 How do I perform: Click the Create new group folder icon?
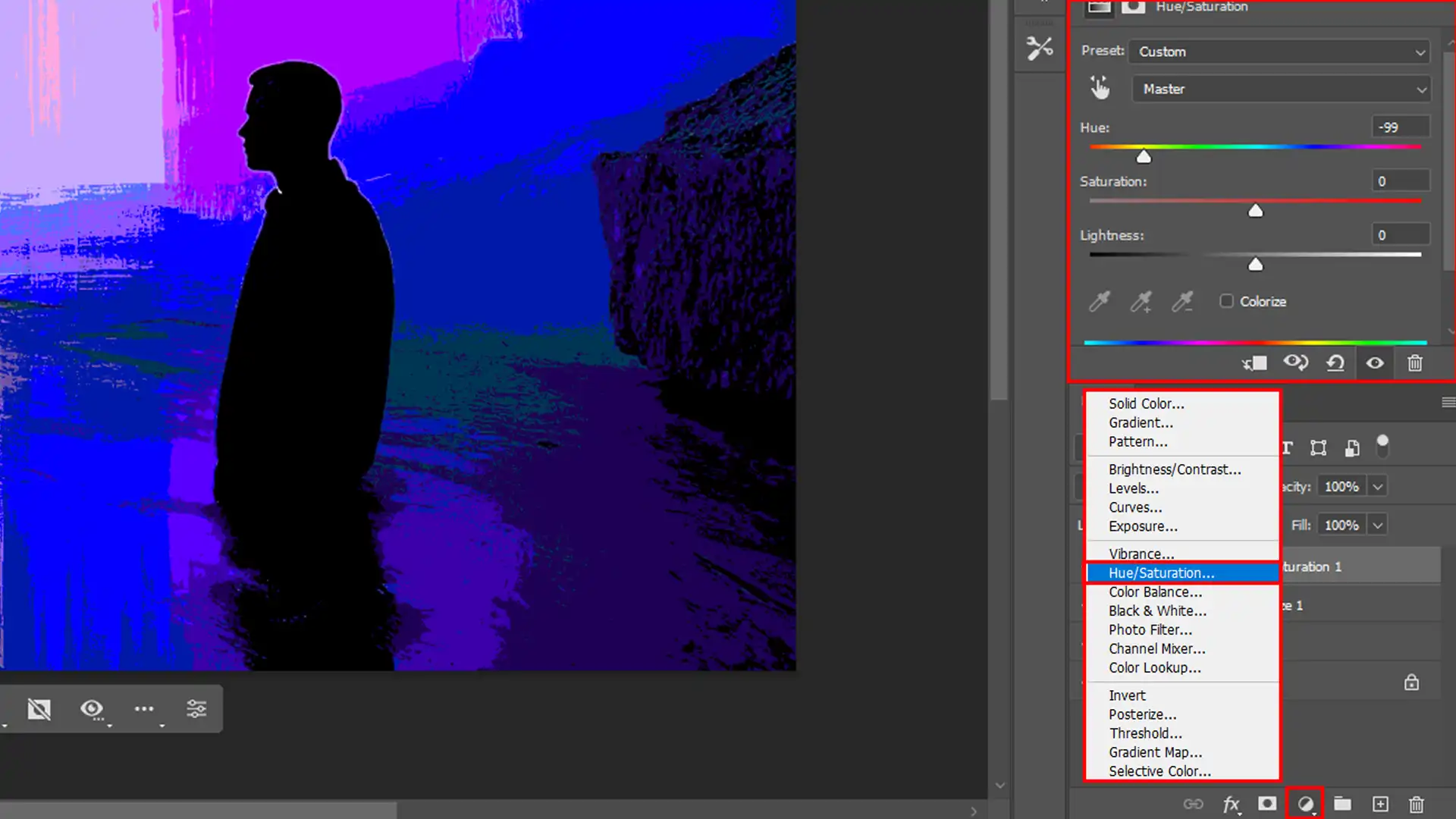coord(1342,804)
